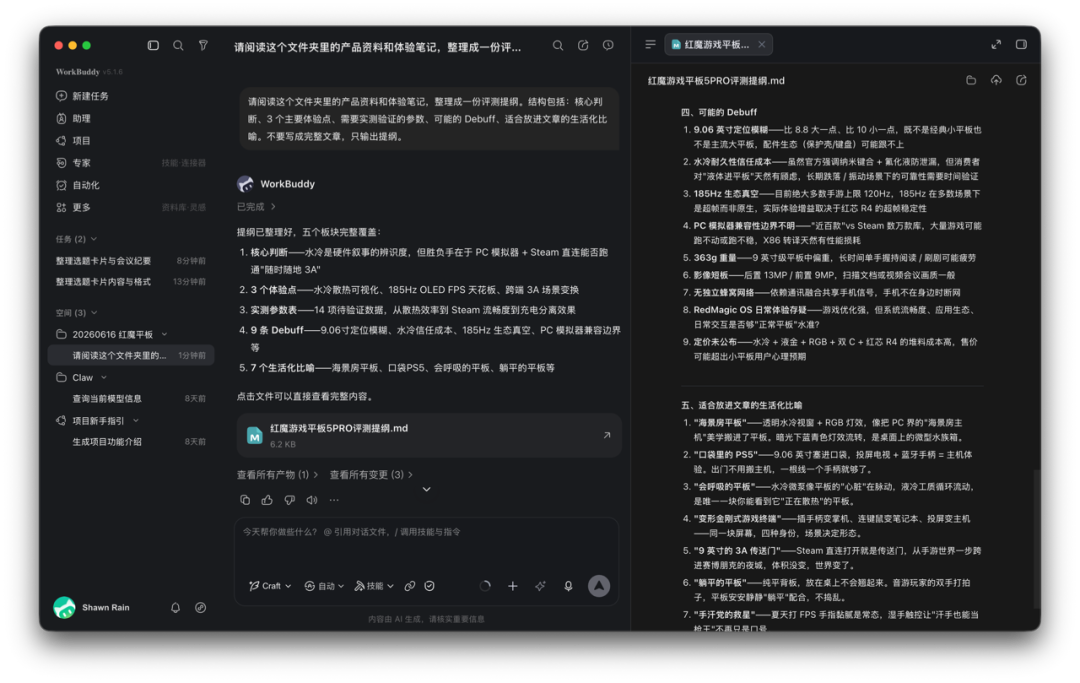
Task: Open the file's folder location icon
Action: click(x=971, y=81)
